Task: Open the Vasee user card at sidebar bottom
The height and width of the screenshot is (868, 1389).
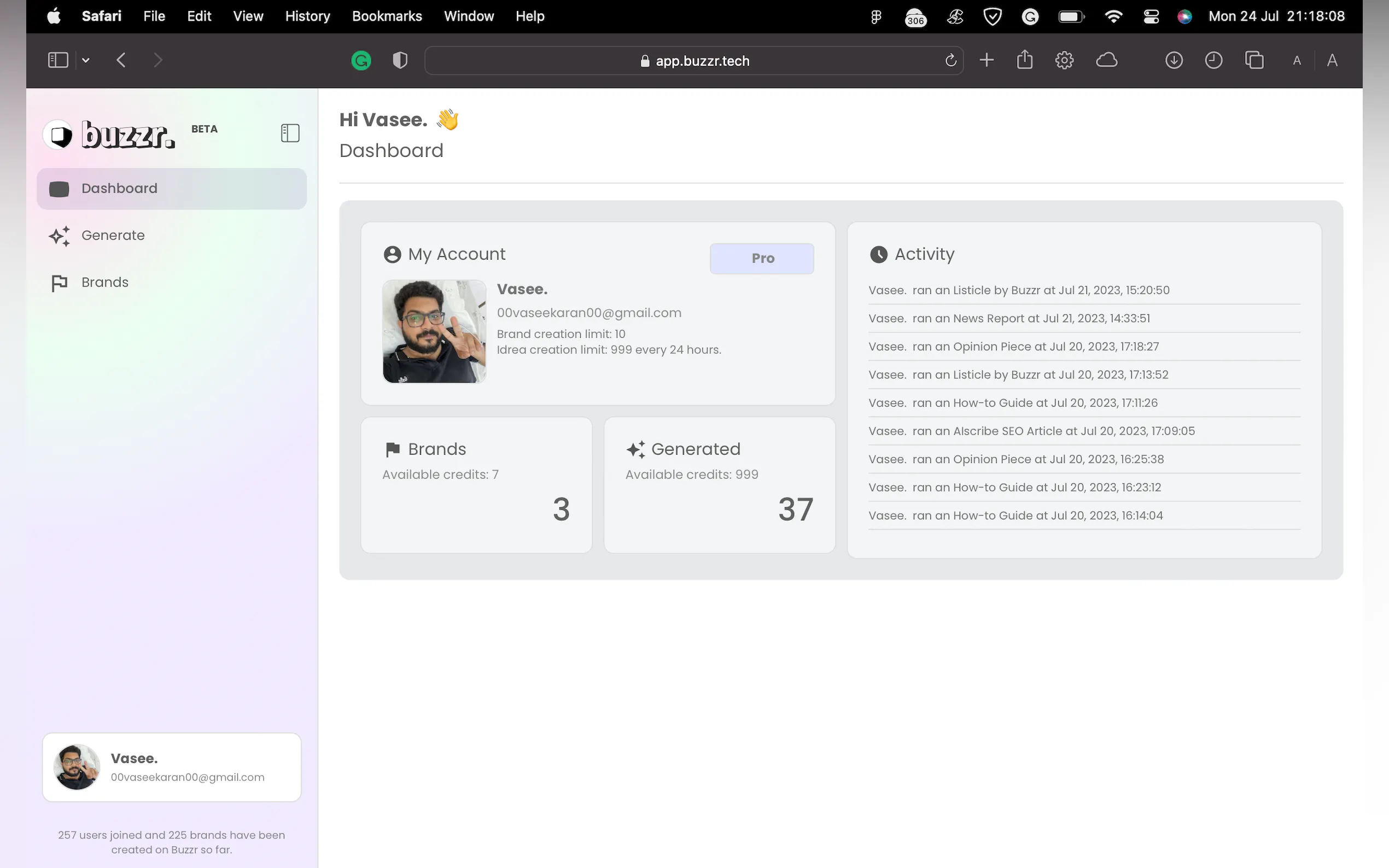Action: point(171,767)
